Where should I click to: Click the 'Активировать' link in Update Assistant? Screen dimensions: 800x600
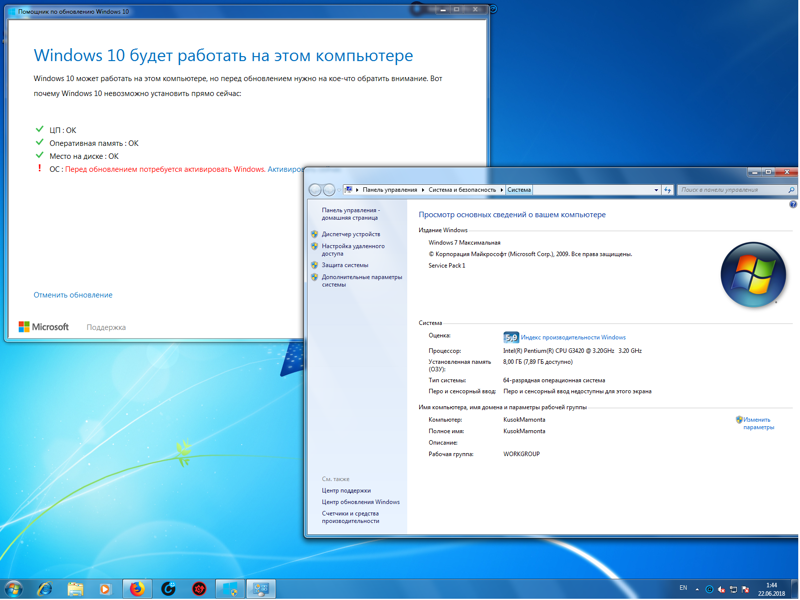(x=285, y=169)
